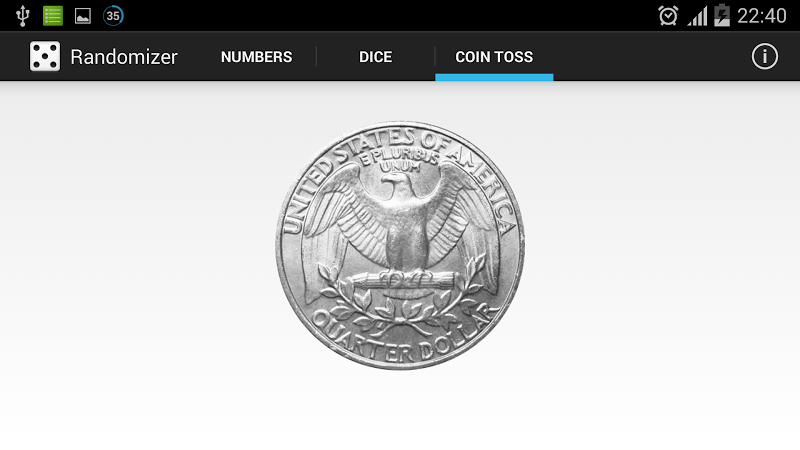Tap the olive branch wreath on the coin
This screenshot has height=450, width=800.
[401, 301]
